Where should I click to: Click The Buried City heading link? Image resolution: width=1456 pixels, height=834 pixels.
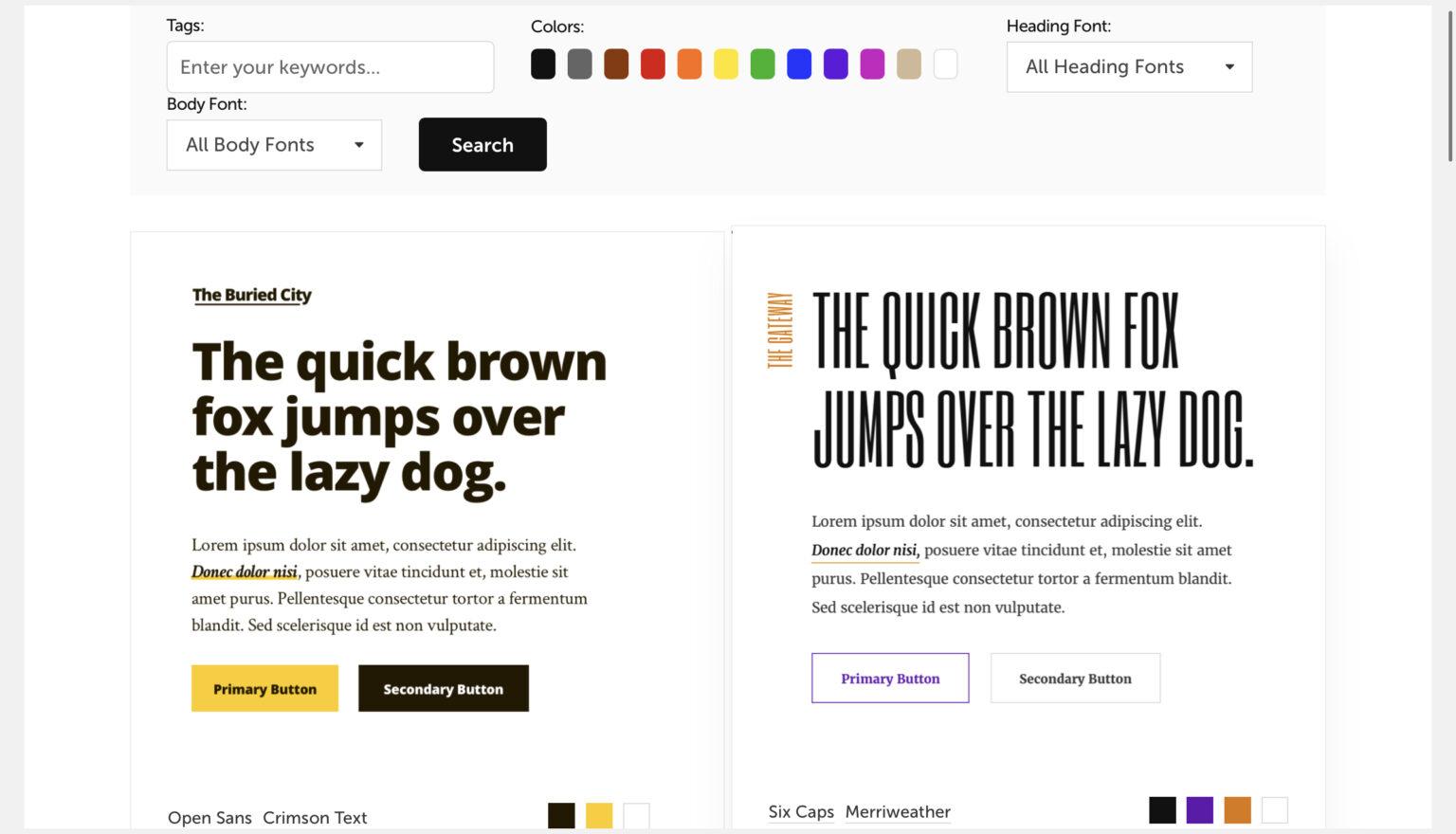[251, 295]
